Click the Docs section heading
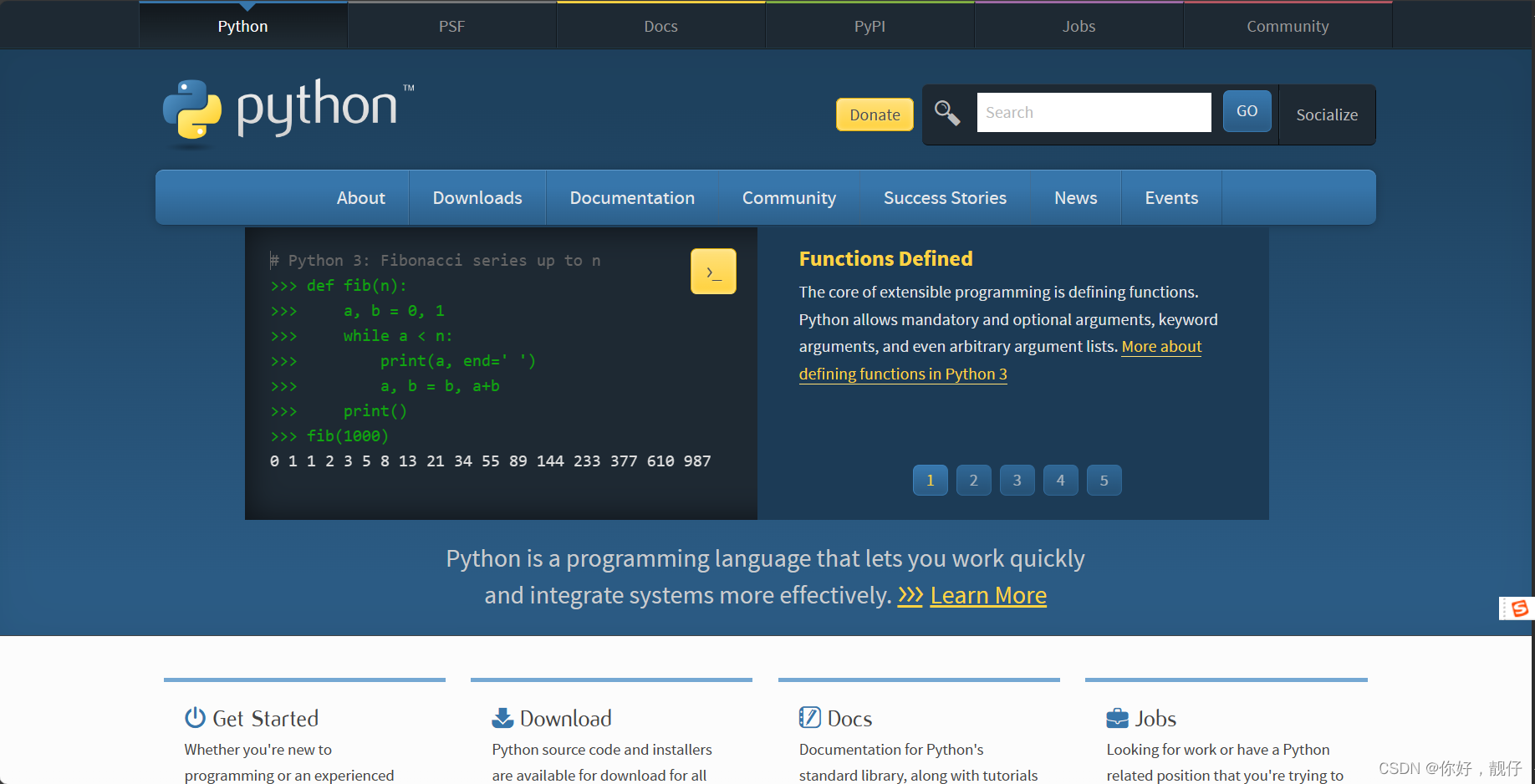This screenshot has width=1535, height=784. 849,718
